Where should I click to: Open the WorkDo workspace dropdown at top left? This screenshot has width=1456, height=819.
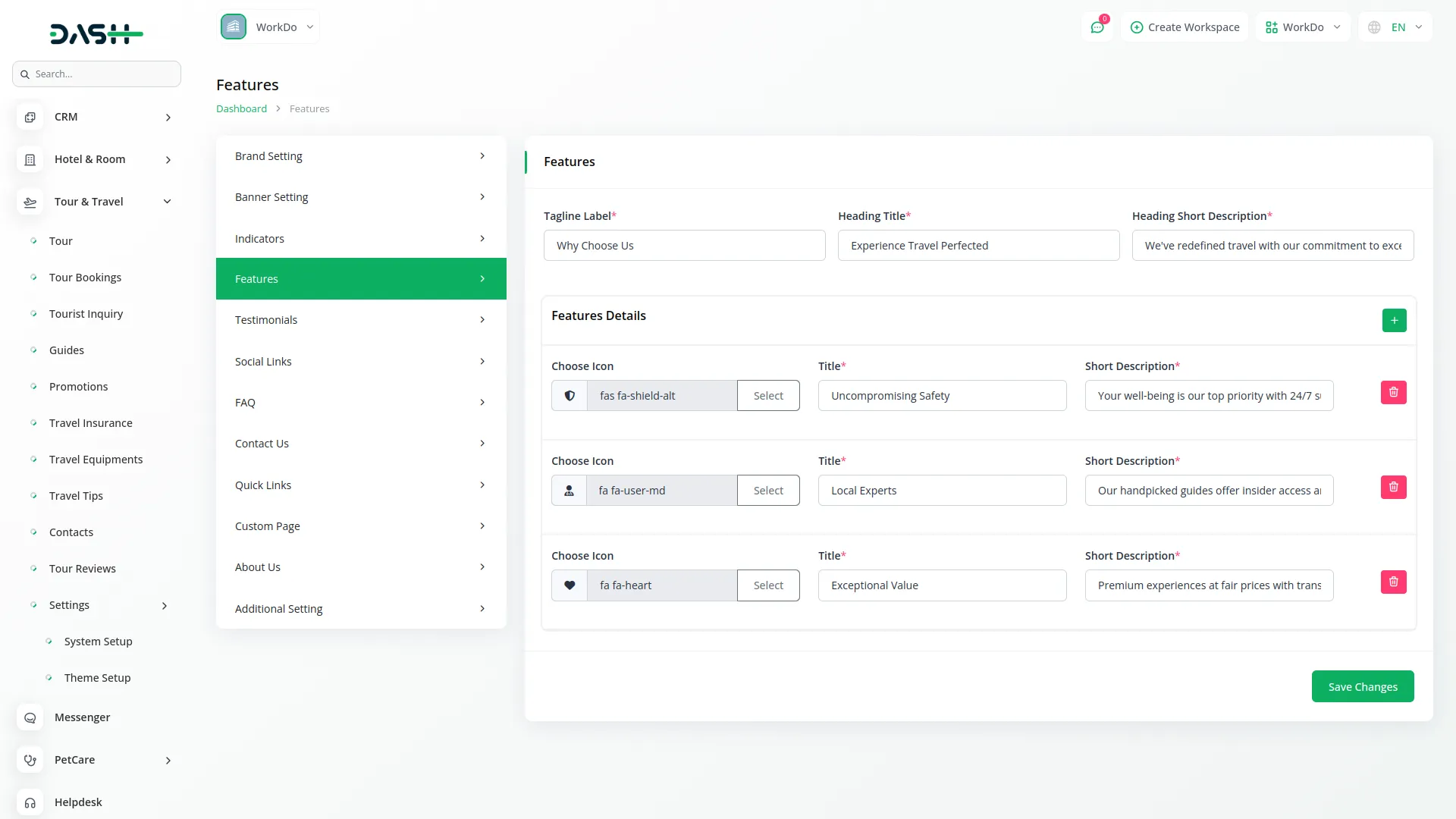click(268, 27)
